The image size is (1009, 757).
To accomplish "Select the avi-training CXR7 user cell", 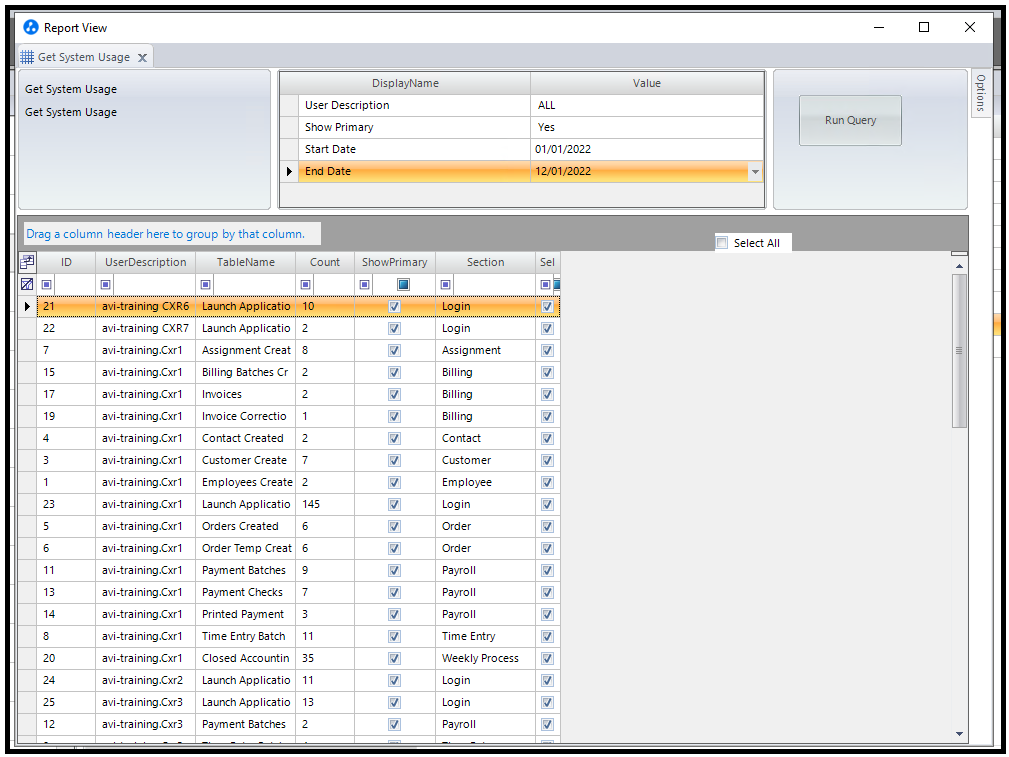I will (145, 328).
